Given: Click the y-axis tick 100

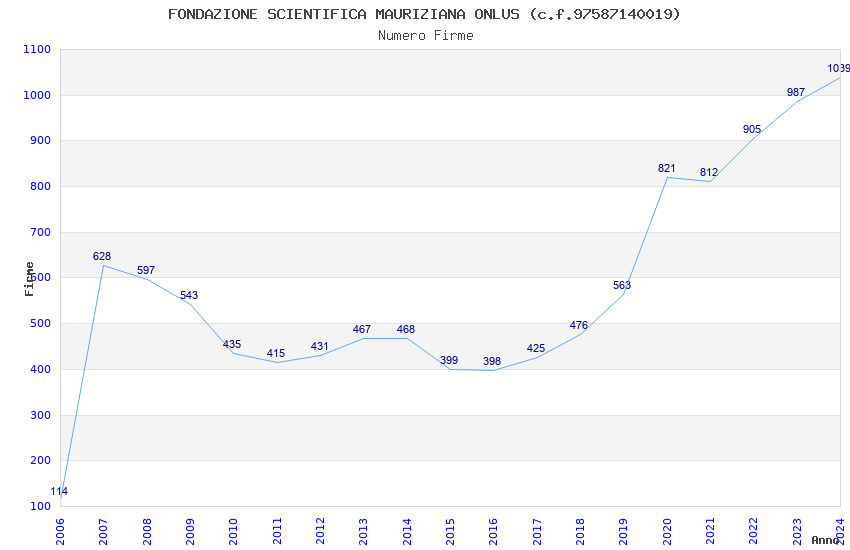Looking at the screenshot, I should [x=40, y=507].
